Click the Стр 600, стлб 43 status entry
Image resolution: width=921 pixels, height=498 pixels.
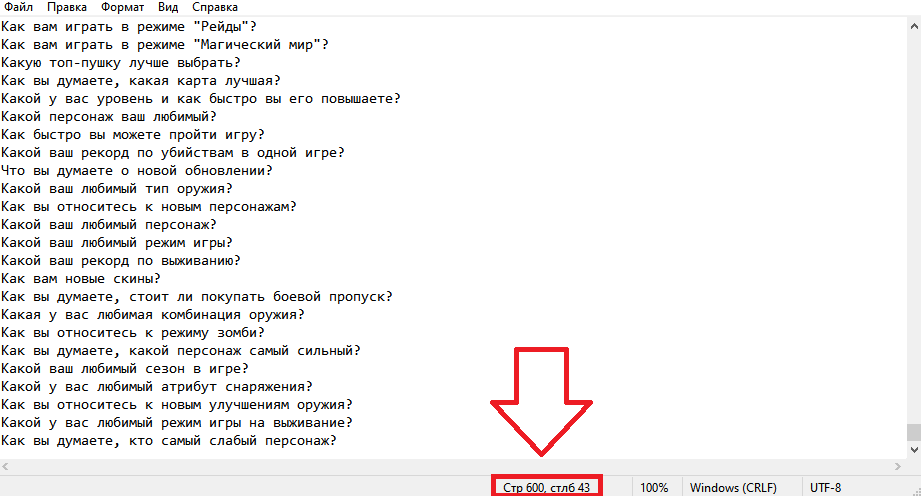tap(546, 487)
